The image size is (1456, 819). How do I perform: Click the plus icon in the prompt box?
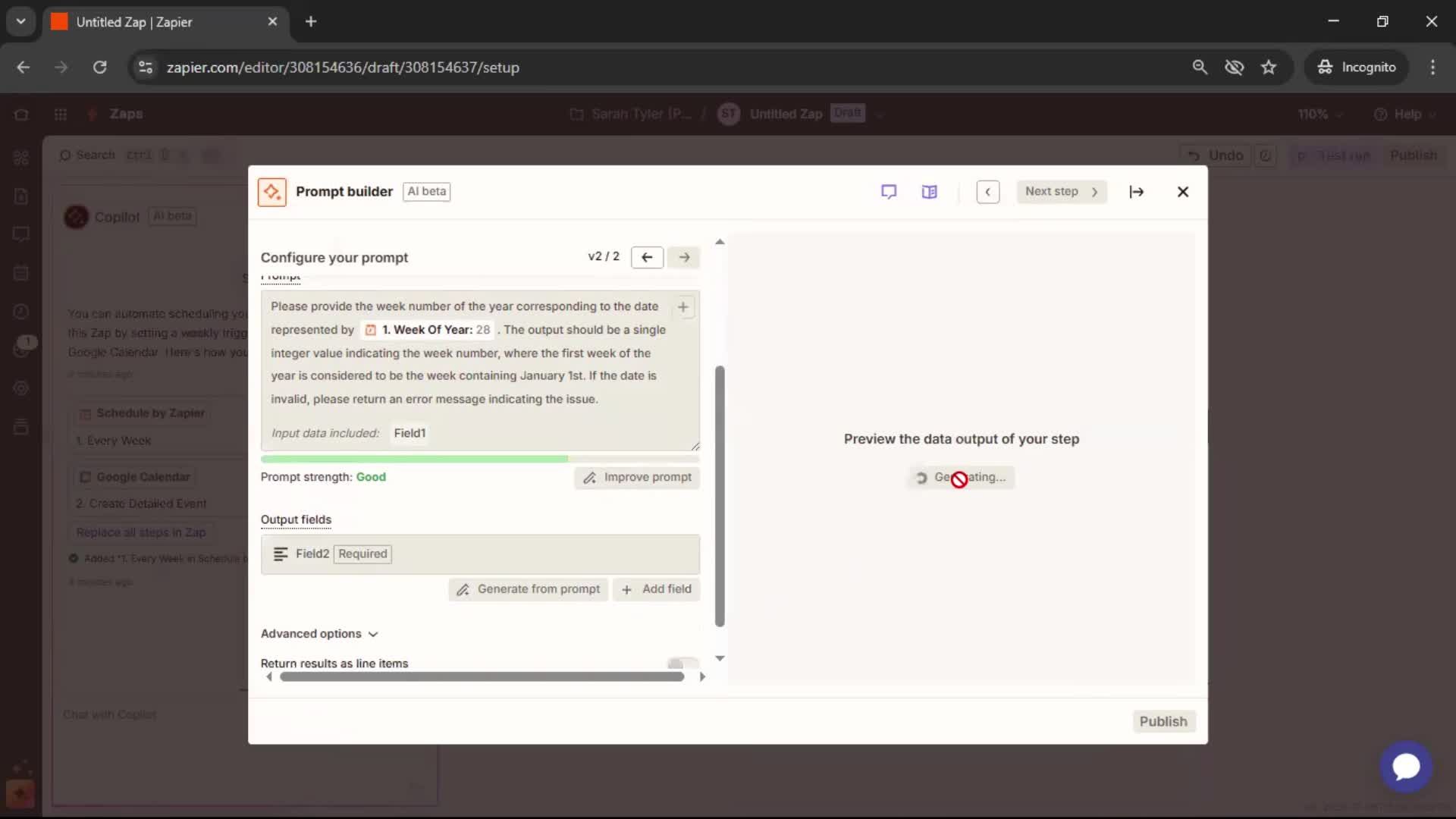click(x=683, y=307)
